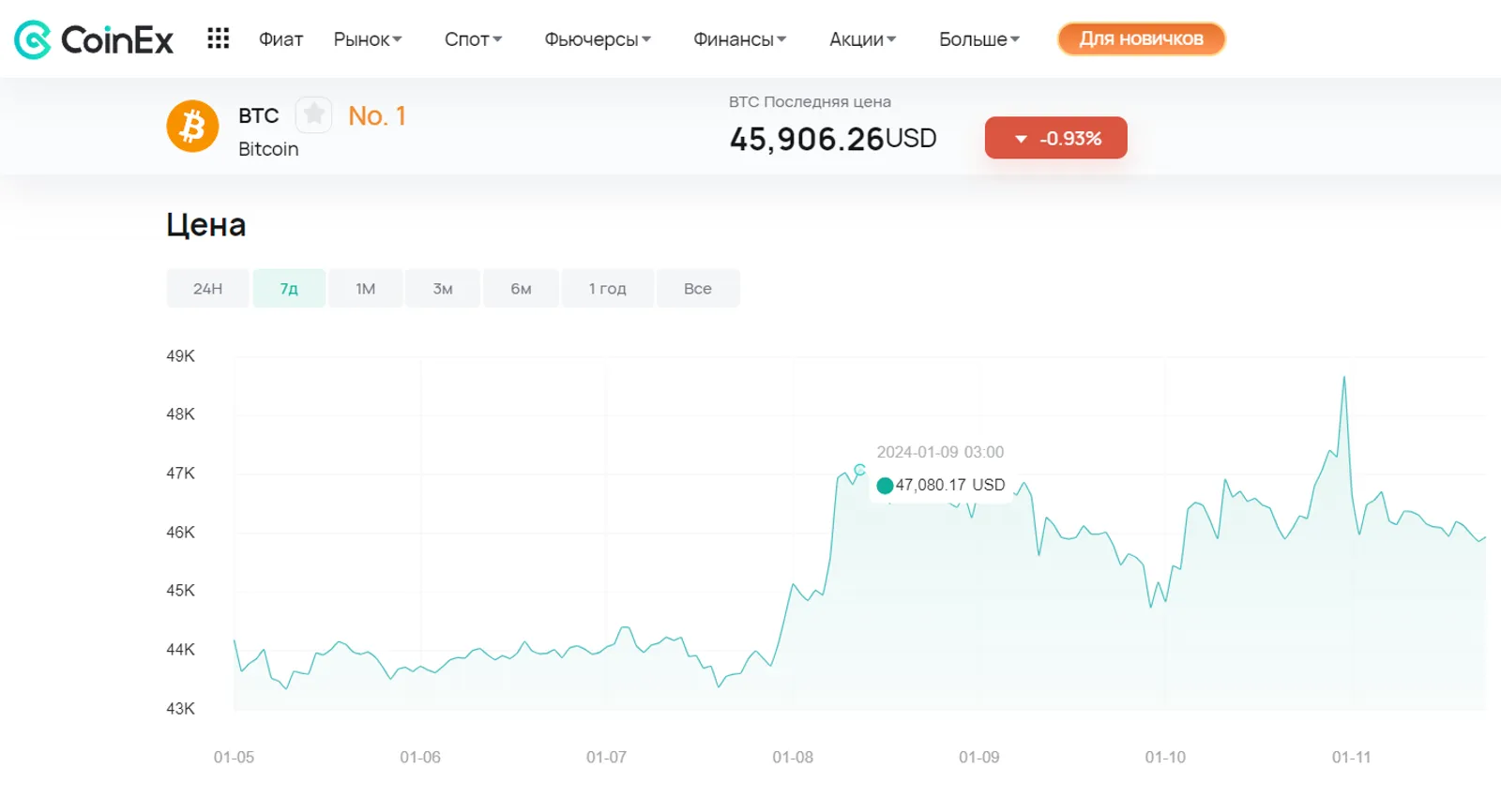The width and height of the screenshot is (1501, 812).
Task: Click the 43K price axis label
Action: (181, 709)
